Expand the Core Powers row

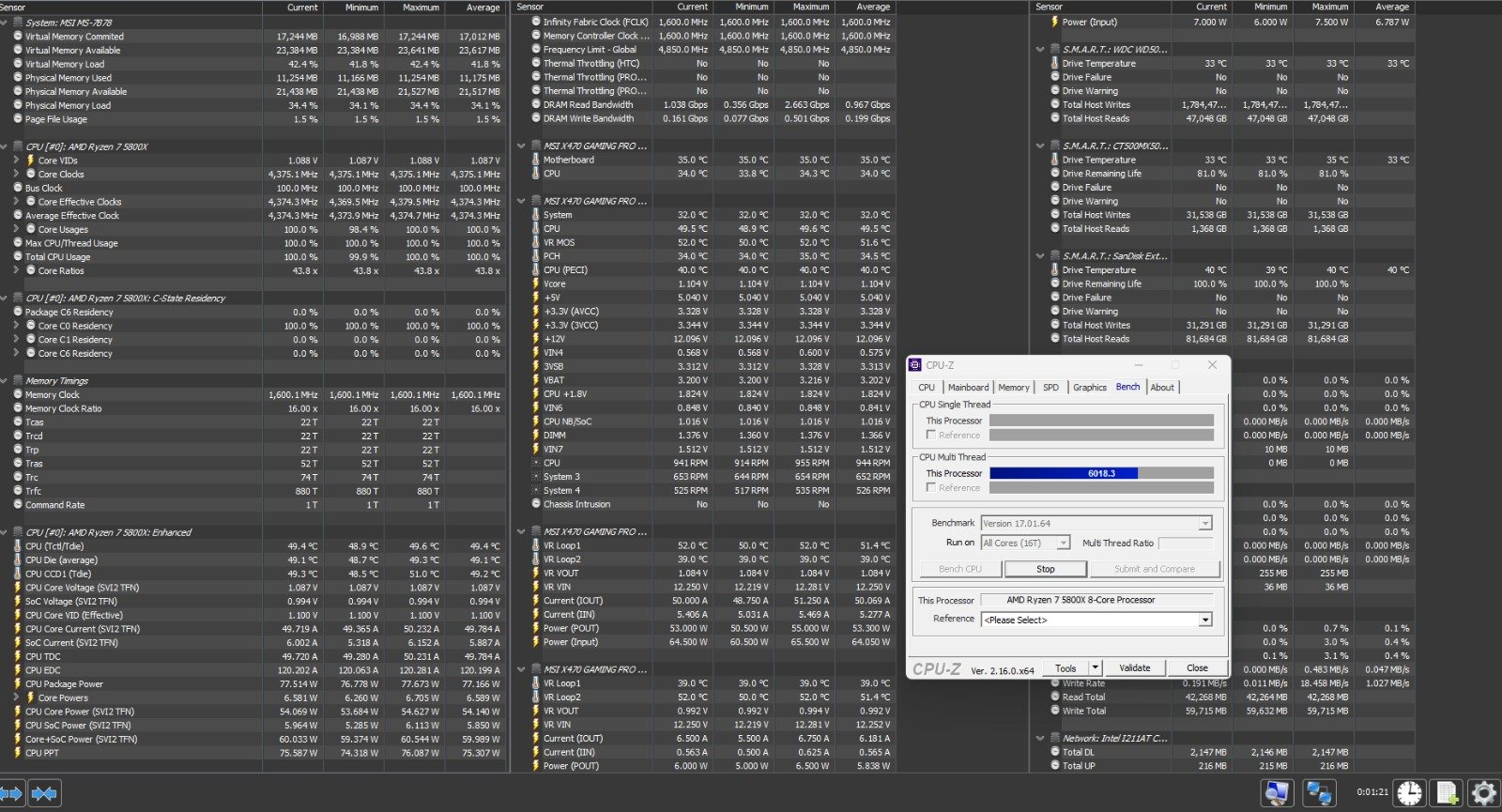click(17, 697)
